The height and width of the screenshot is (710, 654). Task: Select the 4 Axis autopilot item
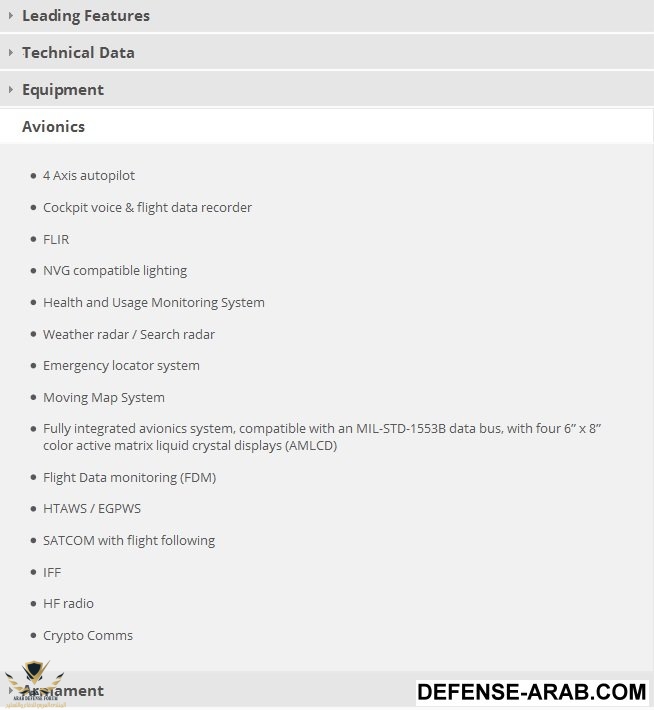[89, 175]
